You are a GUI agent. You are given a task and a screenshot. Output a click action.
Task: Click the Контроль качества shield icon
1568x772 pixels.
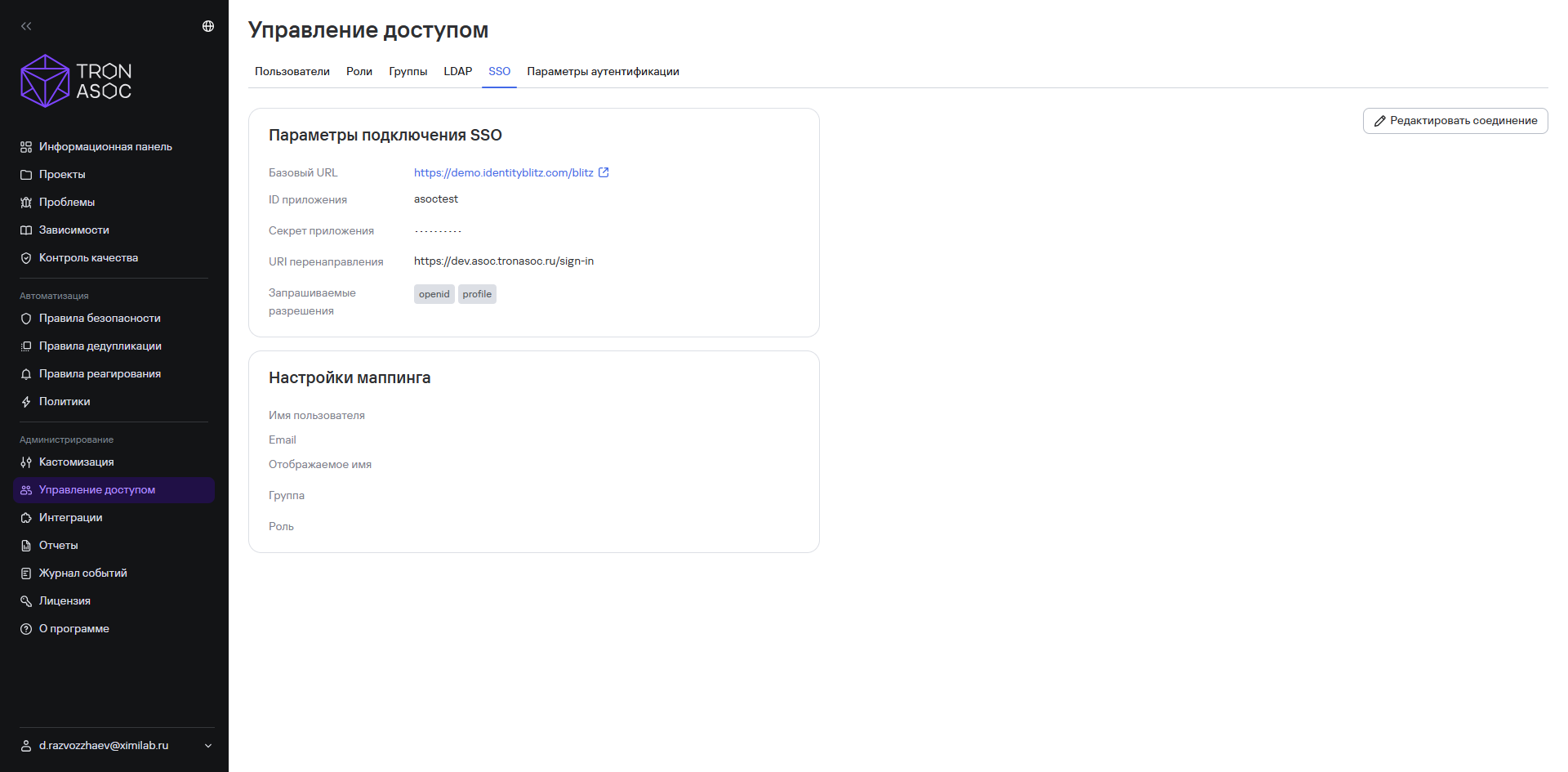pos(26,258)
